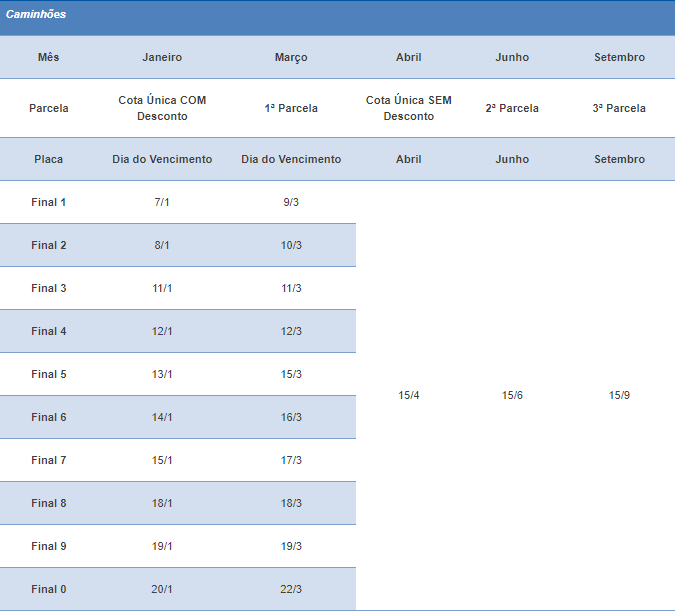675x611 pixels.
Task: Select the 15/9 merged date cell
Action: pyautogui.click(x=619, y=395)
